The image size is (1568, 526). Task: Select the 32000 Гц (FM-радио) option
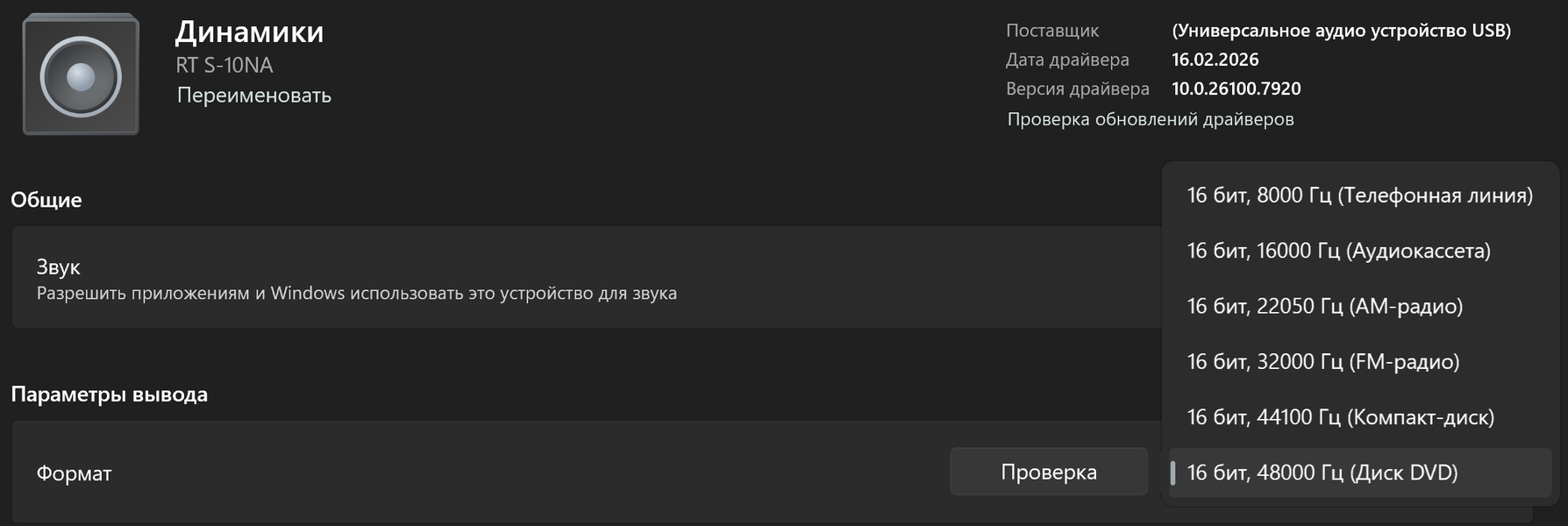[1322, 362]
